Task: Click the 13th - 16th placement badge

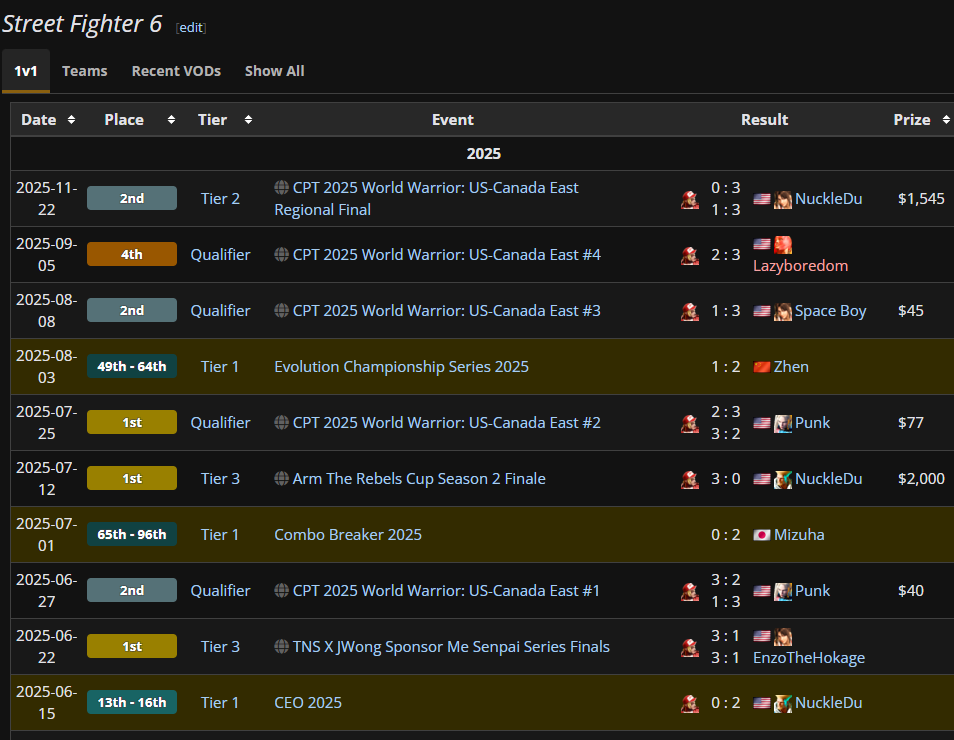Action: [132, 702]
